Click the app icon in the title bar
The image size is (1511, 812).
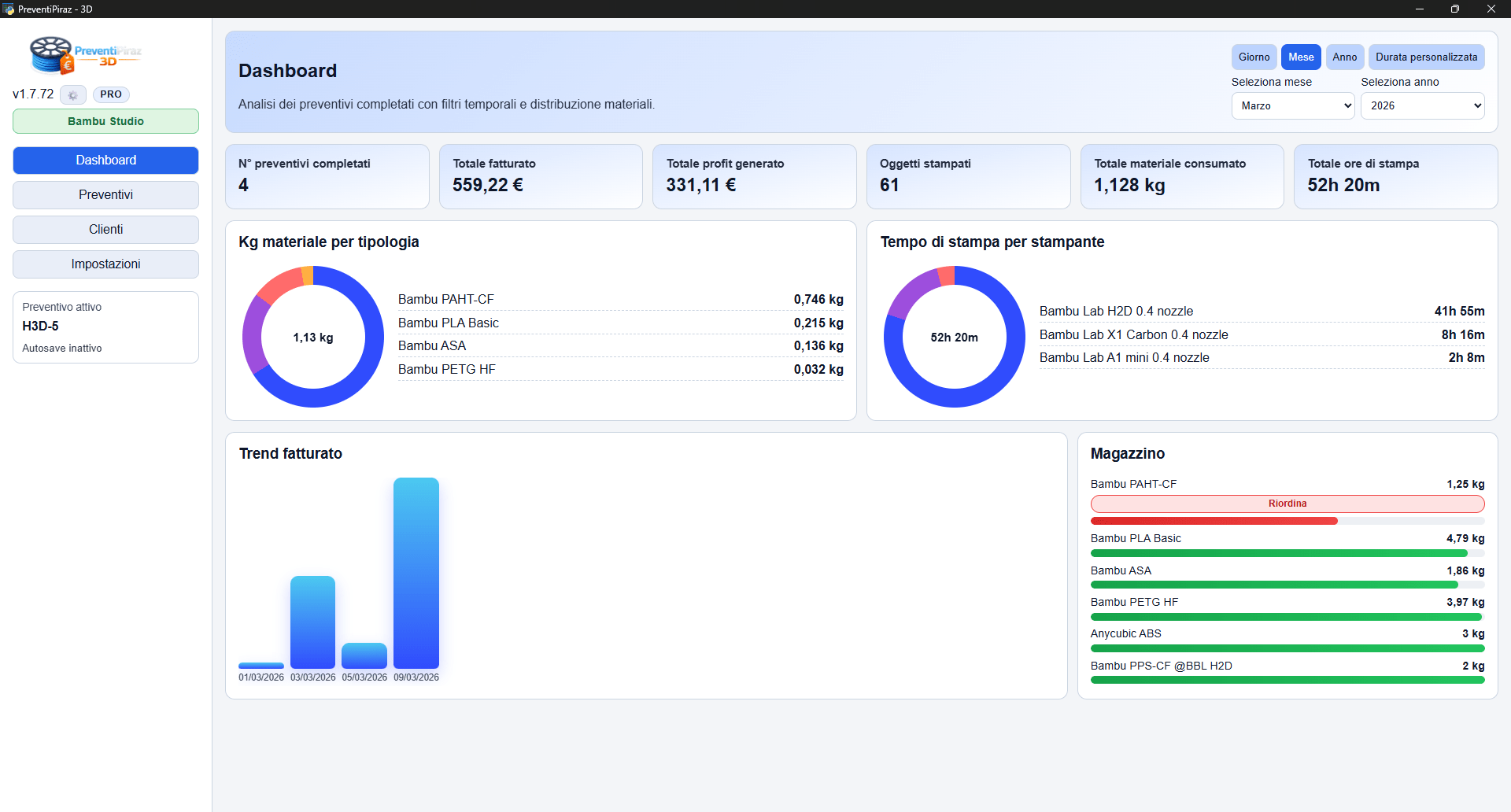coord(9,9)
